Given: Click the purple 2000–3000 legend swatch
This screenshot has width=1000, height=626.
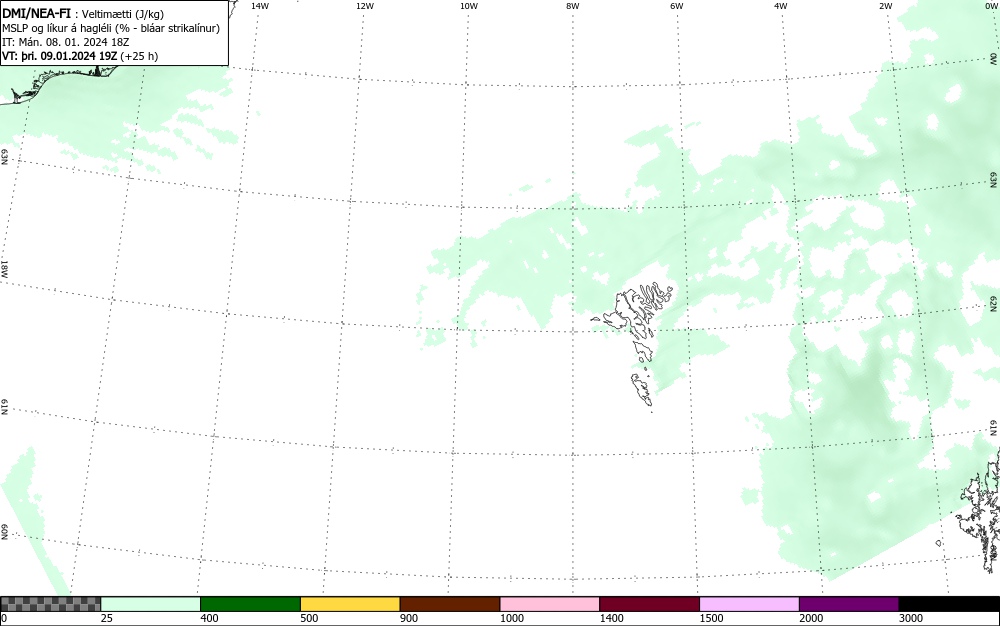Looking at the screenshot, I should pyautogui.click(x=849, y=604).
